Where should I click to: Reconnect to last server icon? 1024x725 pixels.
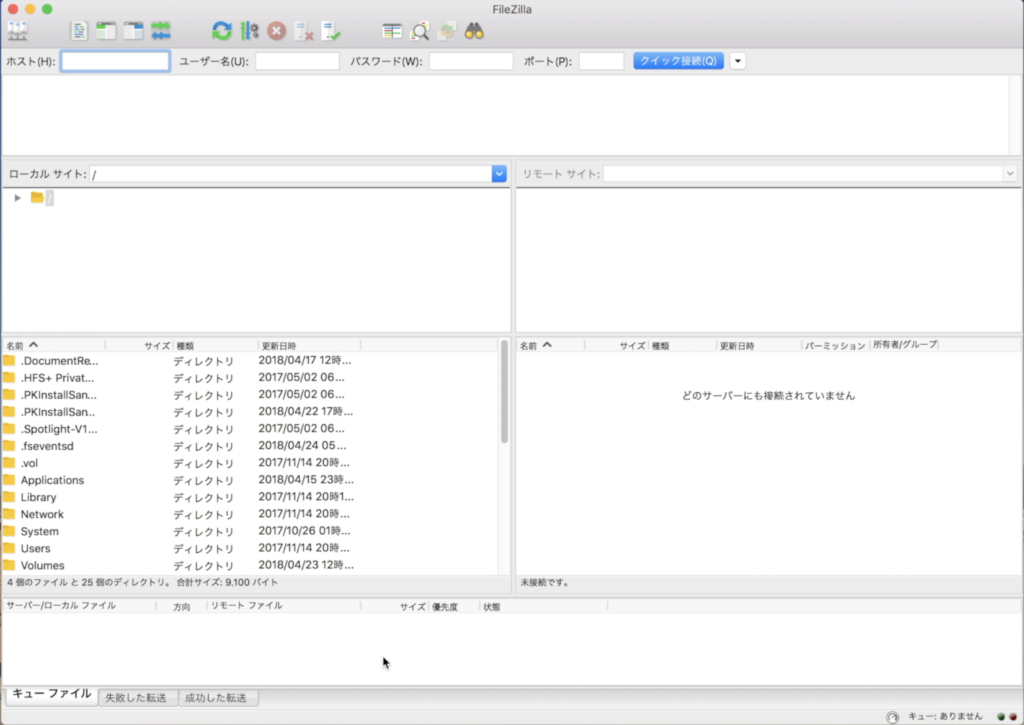[331, 31]
